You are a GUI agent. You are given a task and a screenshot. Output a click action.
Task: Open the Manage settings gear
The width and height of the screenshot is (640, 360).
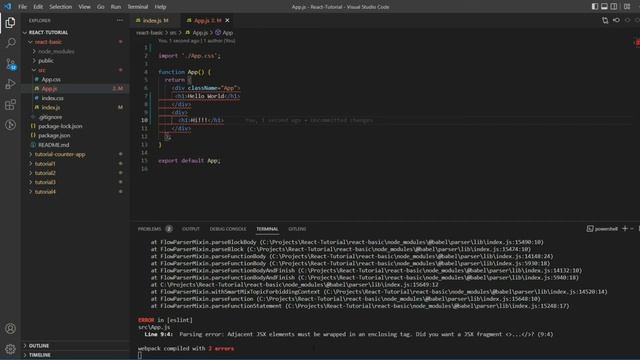coord(10,349)
